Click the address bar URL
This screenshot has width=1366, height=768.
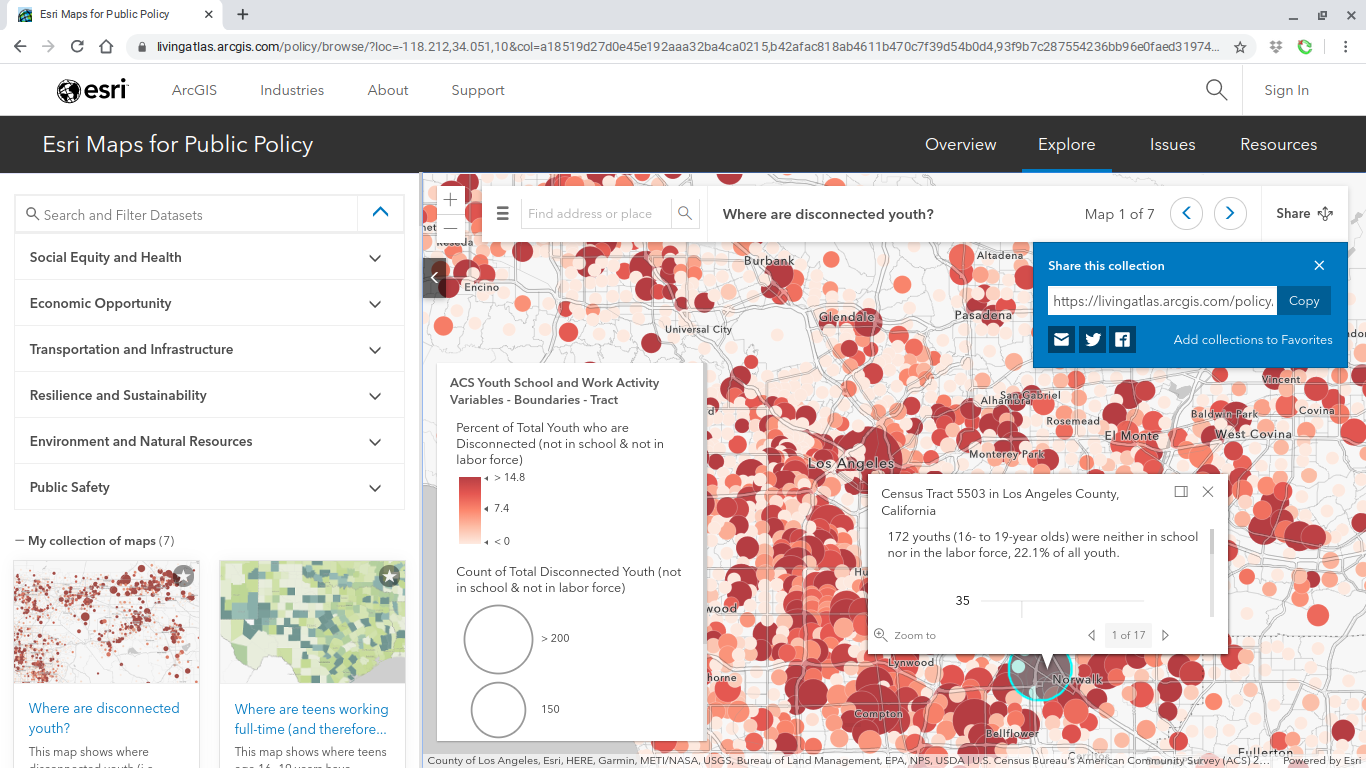tap(688, 47)
